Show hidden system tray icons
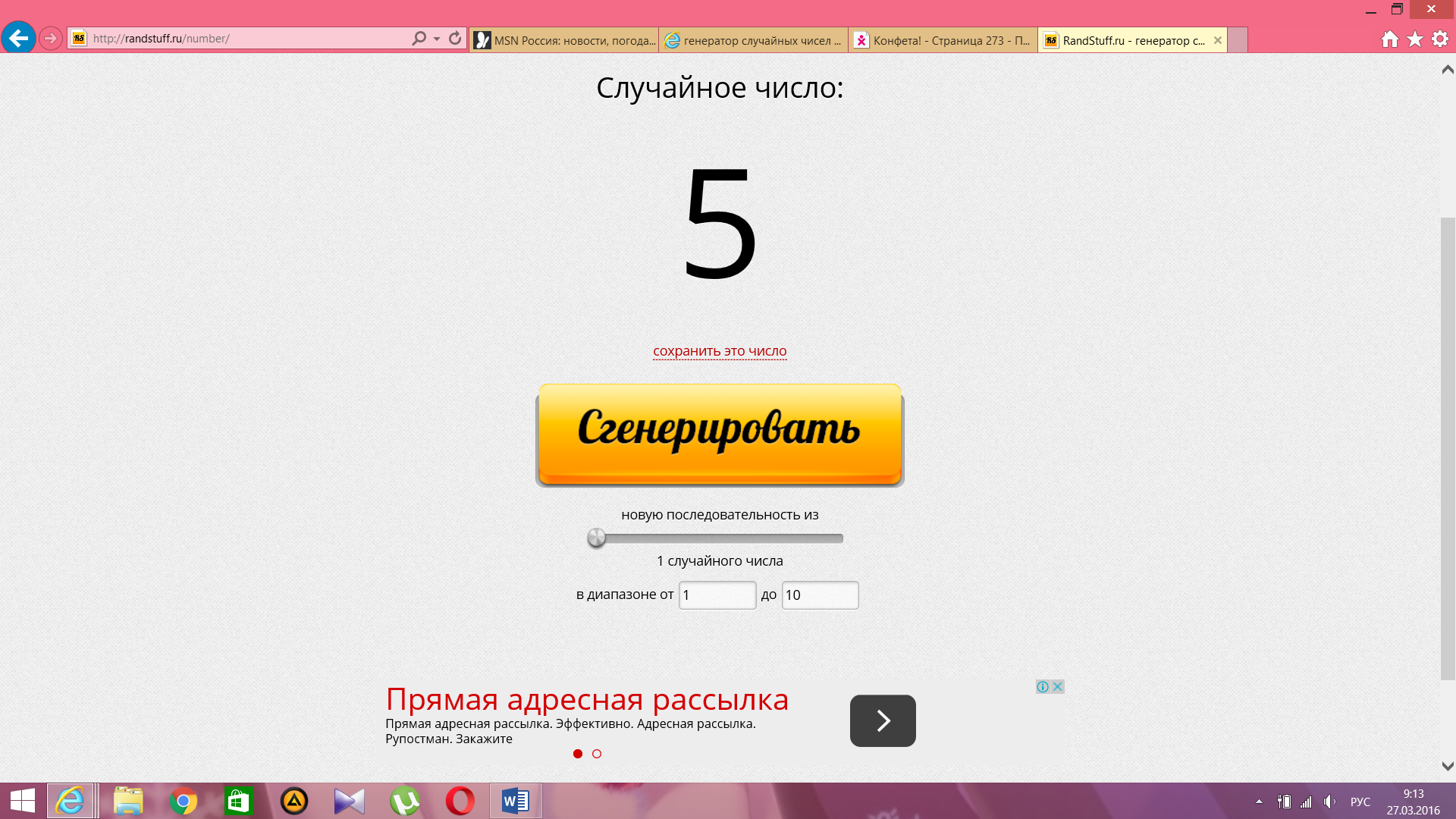The image size is (1456, 819). coord(1259,802)
